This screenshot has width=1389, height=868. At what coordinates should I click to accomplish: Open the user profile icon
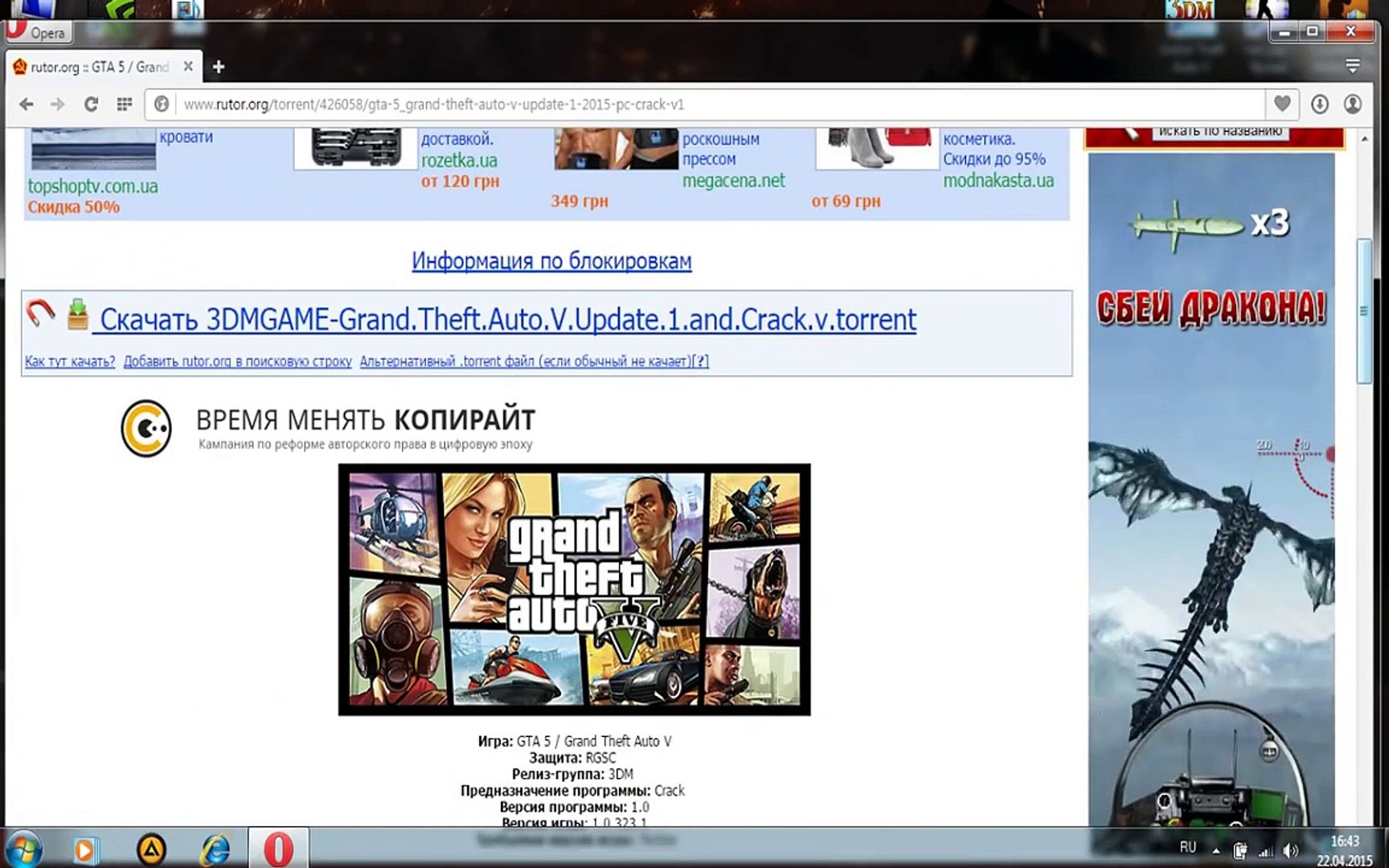tap(1353, 104)
